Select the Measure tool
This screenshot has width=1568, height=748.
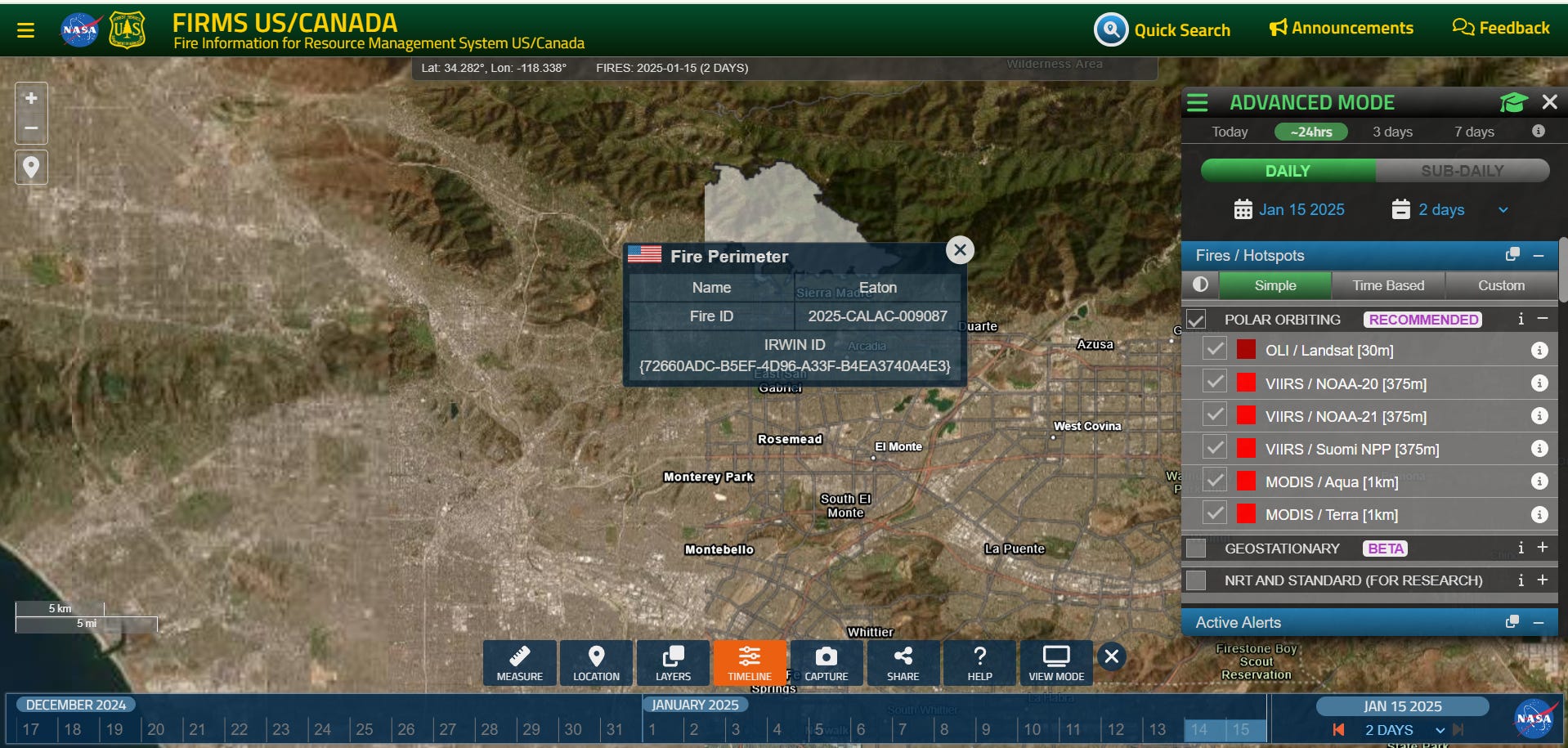point(520,663)
